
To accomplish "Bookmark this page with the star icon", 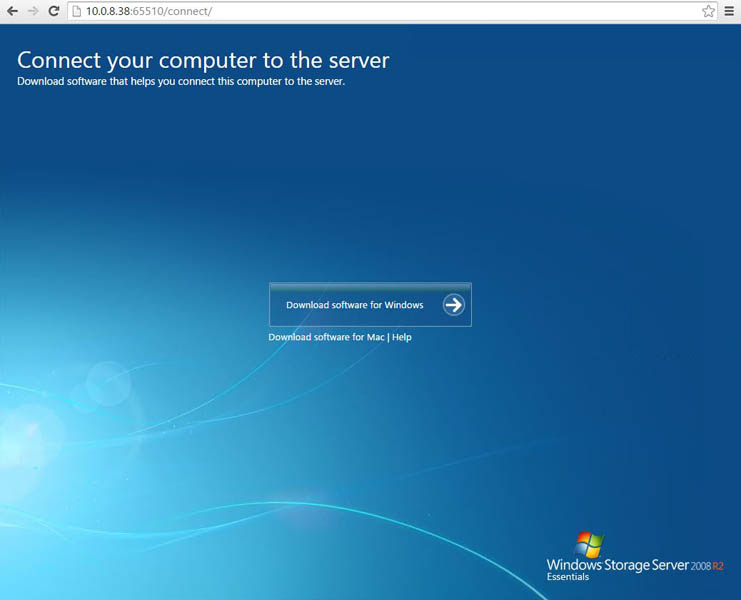I will tap(708, 11).
